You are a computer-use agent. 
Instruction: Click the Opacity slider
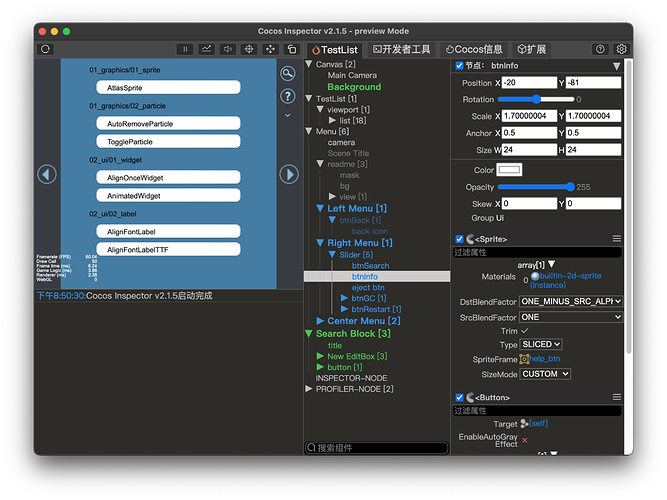[x=536, y=187]
